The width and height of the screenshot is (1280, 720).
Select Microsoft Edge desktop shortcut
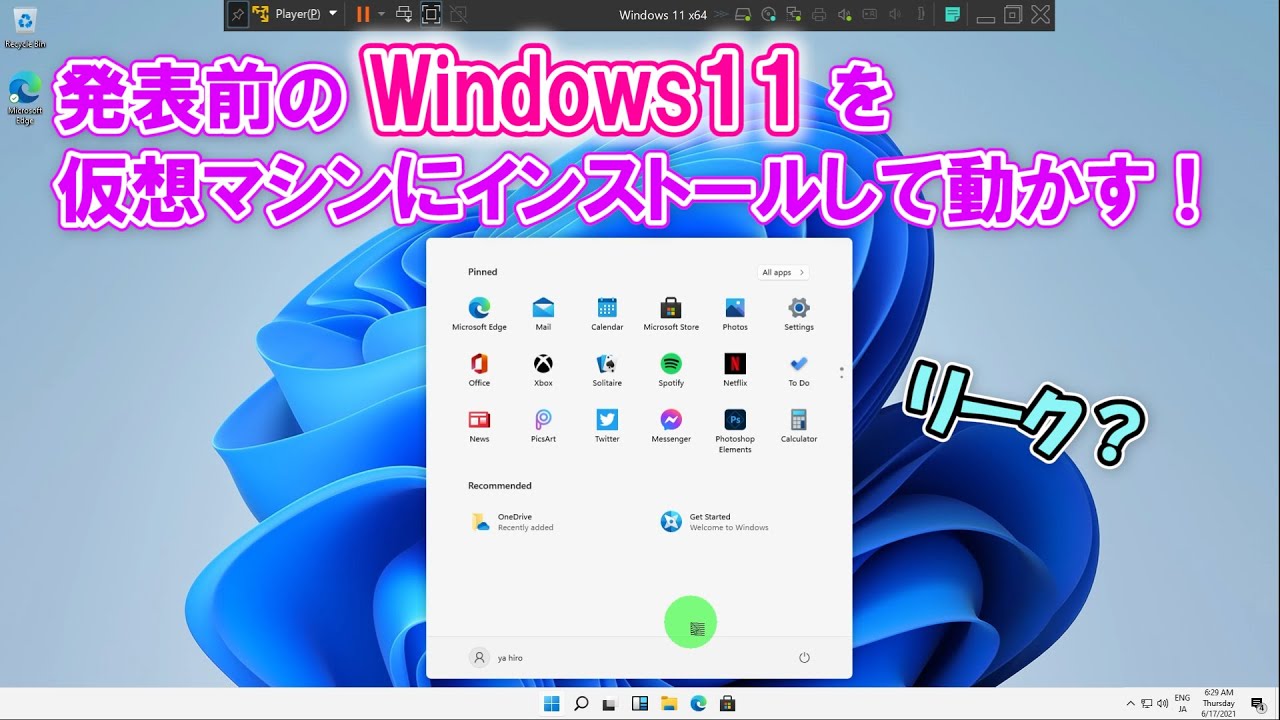(25, 98)
